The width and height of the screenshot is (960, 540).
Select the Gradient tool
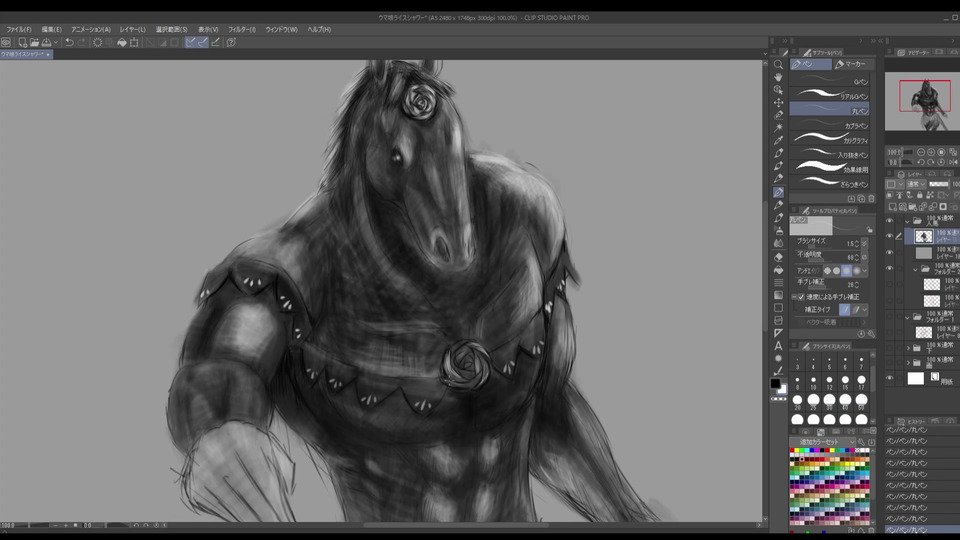click(778, 295)
